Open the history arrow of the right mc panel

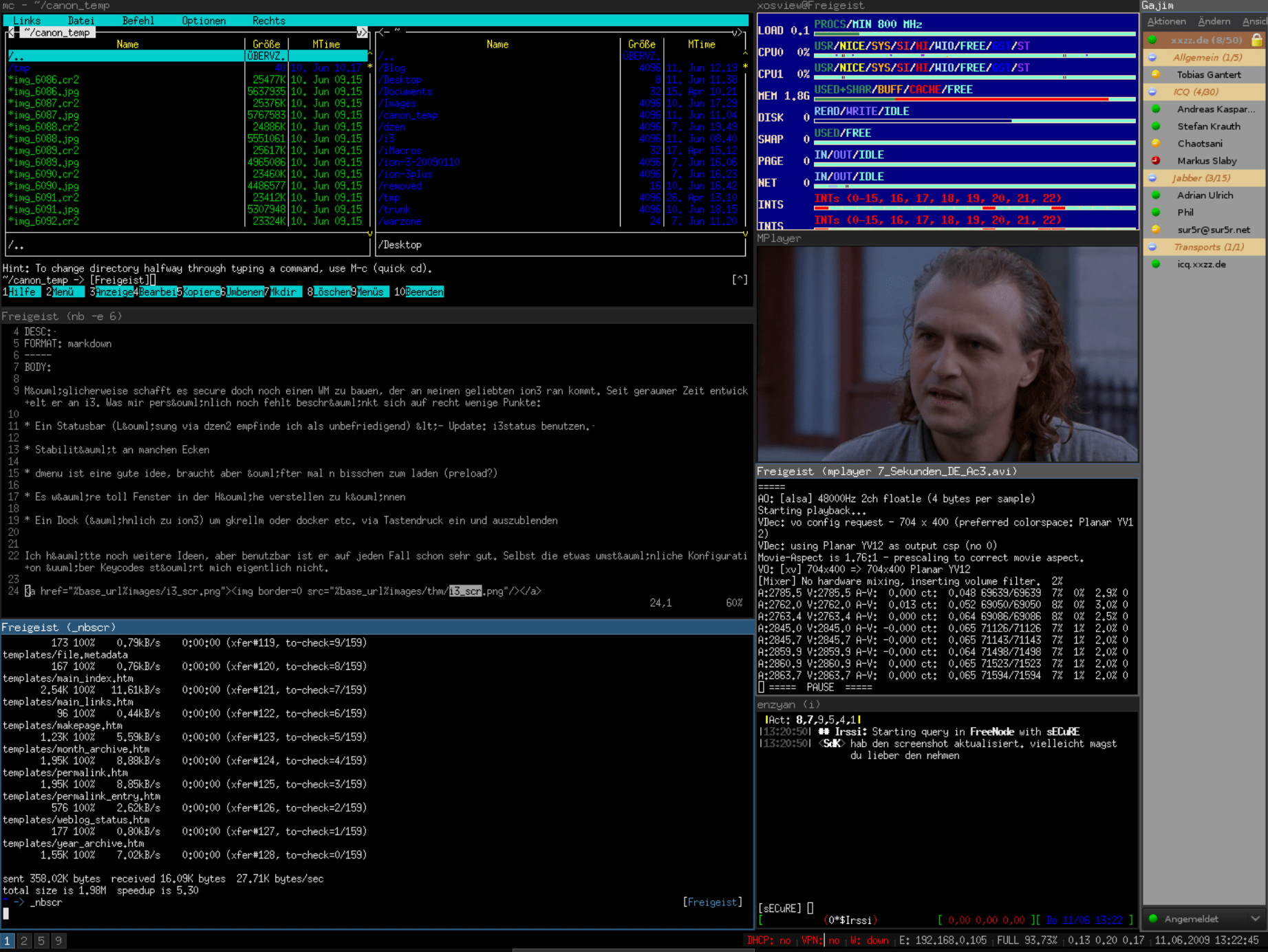click(738, 32)
